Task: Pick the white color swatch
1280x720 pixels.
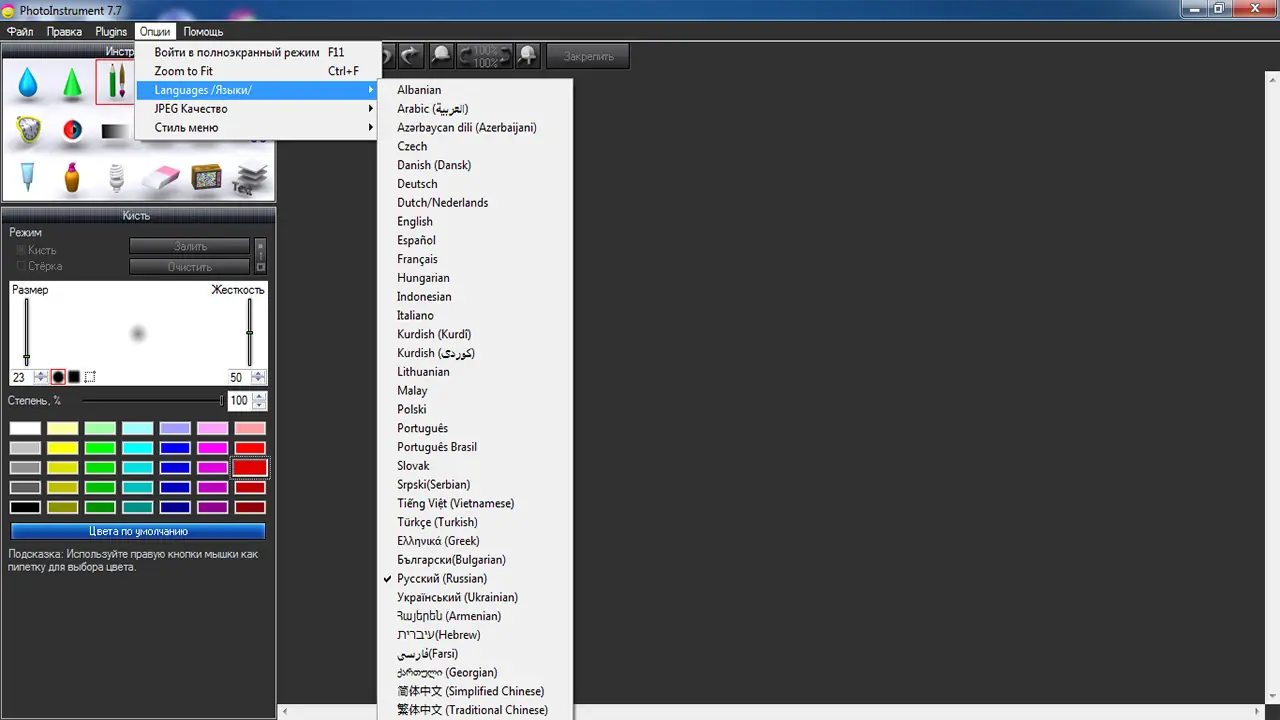Action: click(x=26, y=429)
